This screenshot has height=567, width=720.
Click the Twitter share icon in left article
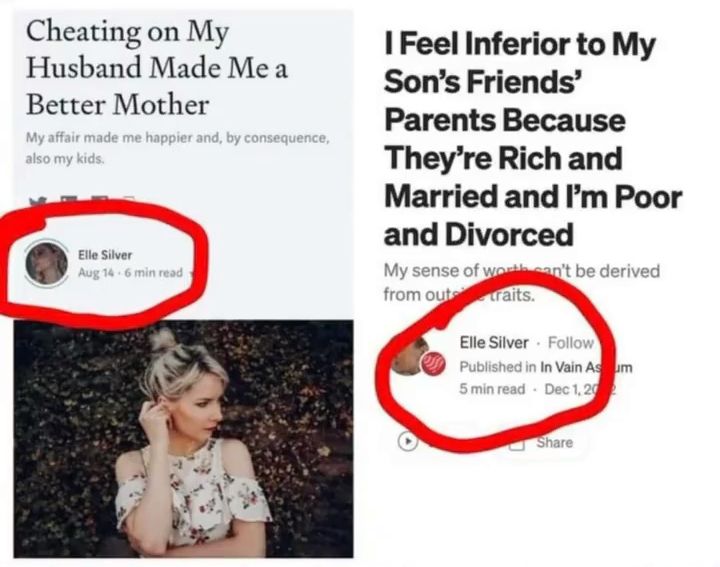point(38,202)
